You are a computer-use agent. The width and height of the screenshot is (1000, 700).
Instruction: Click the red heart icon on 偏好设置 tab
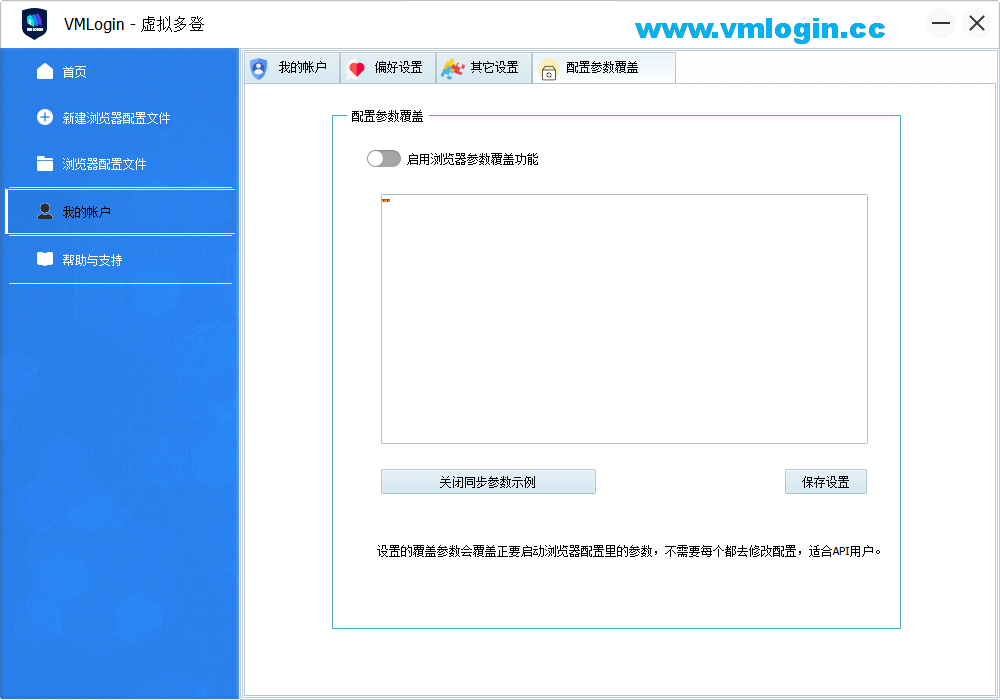[x=356, y=69]
